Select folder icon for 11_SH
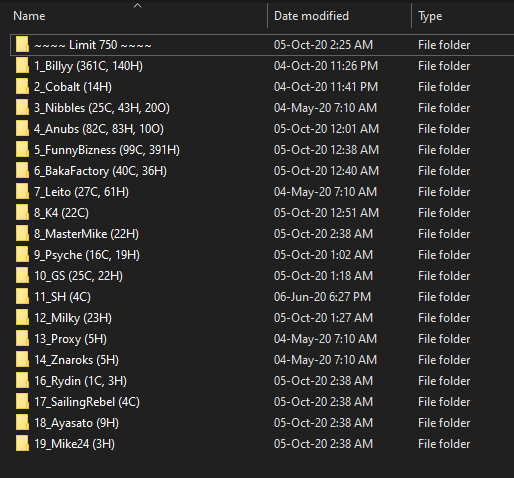Image resolution: width=514 pixels, height=478 pixels. coord(22,297)
